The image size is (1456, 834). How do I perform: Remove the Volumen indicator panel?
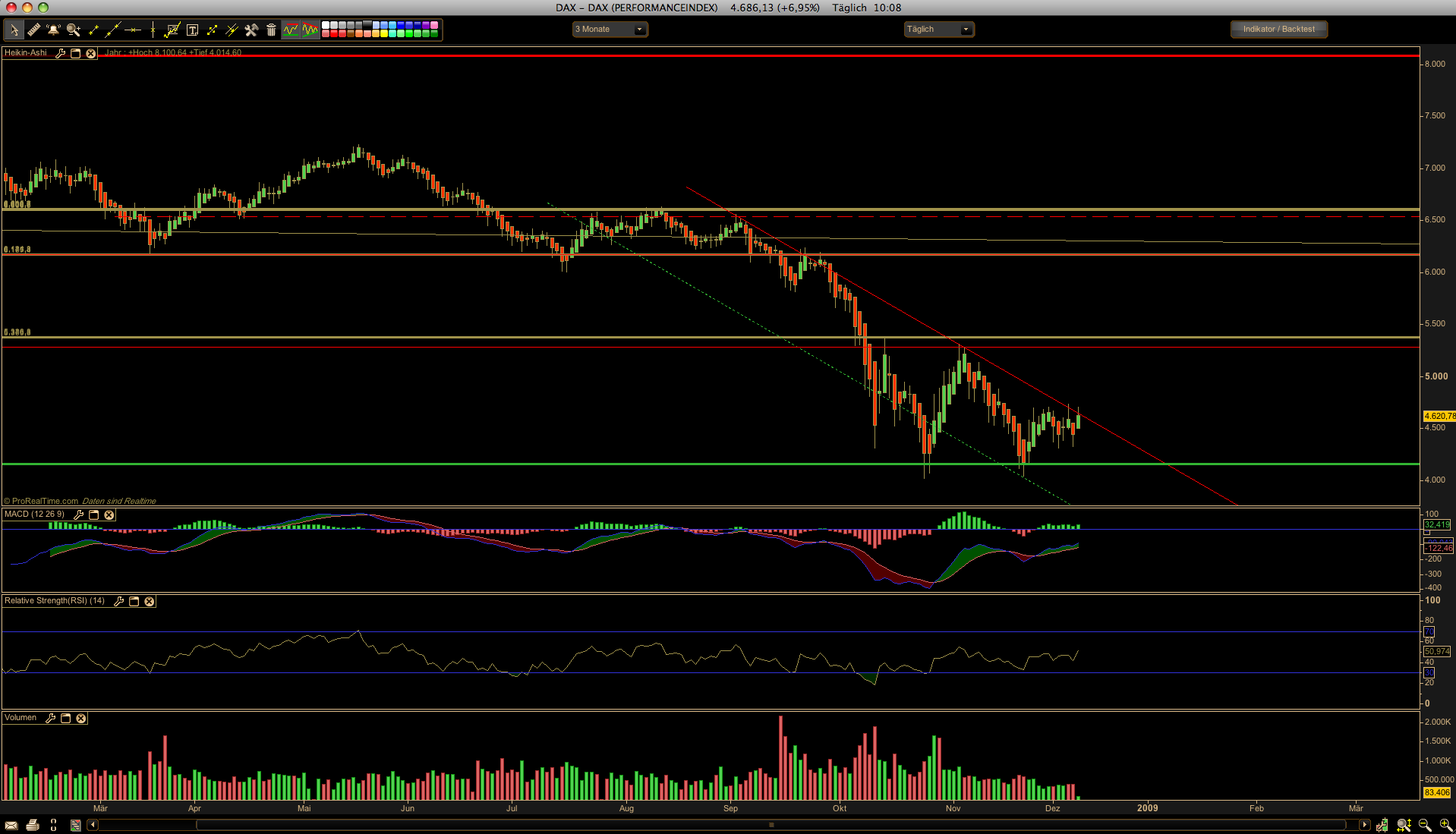click(81, 718)
